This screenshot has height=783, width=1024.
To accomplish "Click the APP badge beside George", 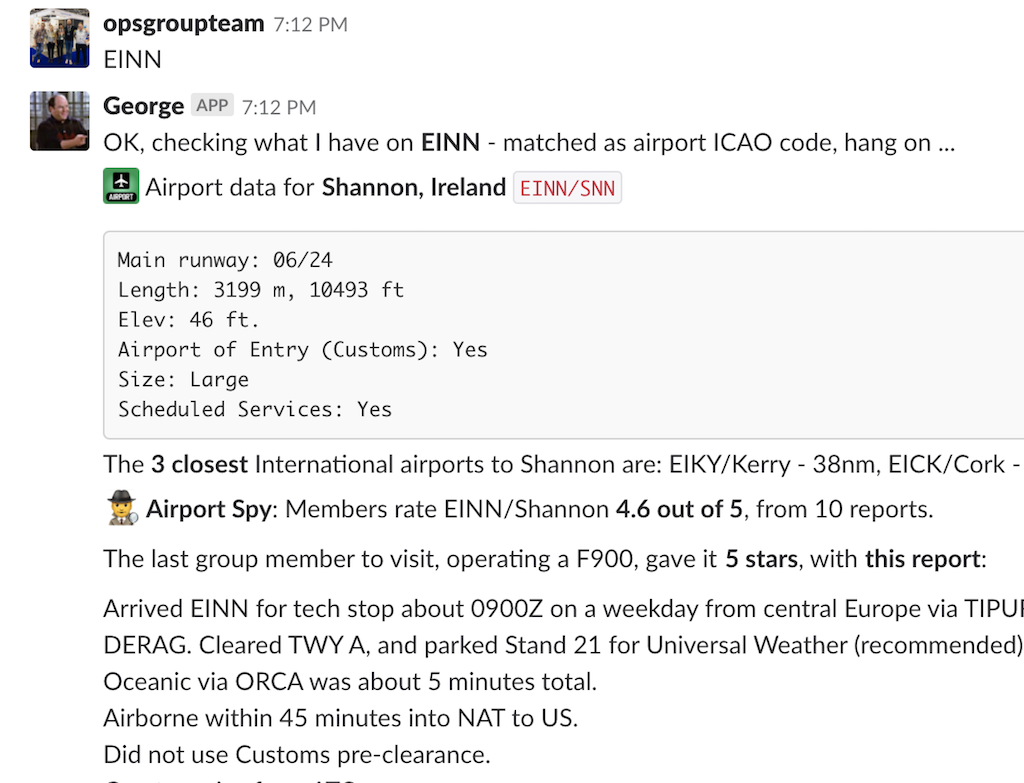I will tap(212, 106).
